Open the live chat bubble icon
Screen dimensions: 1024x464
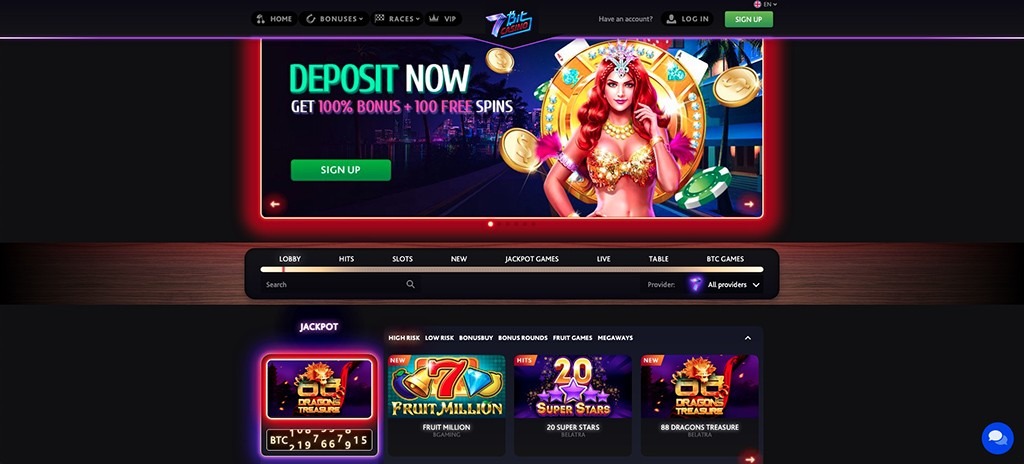tap(997, 438)
